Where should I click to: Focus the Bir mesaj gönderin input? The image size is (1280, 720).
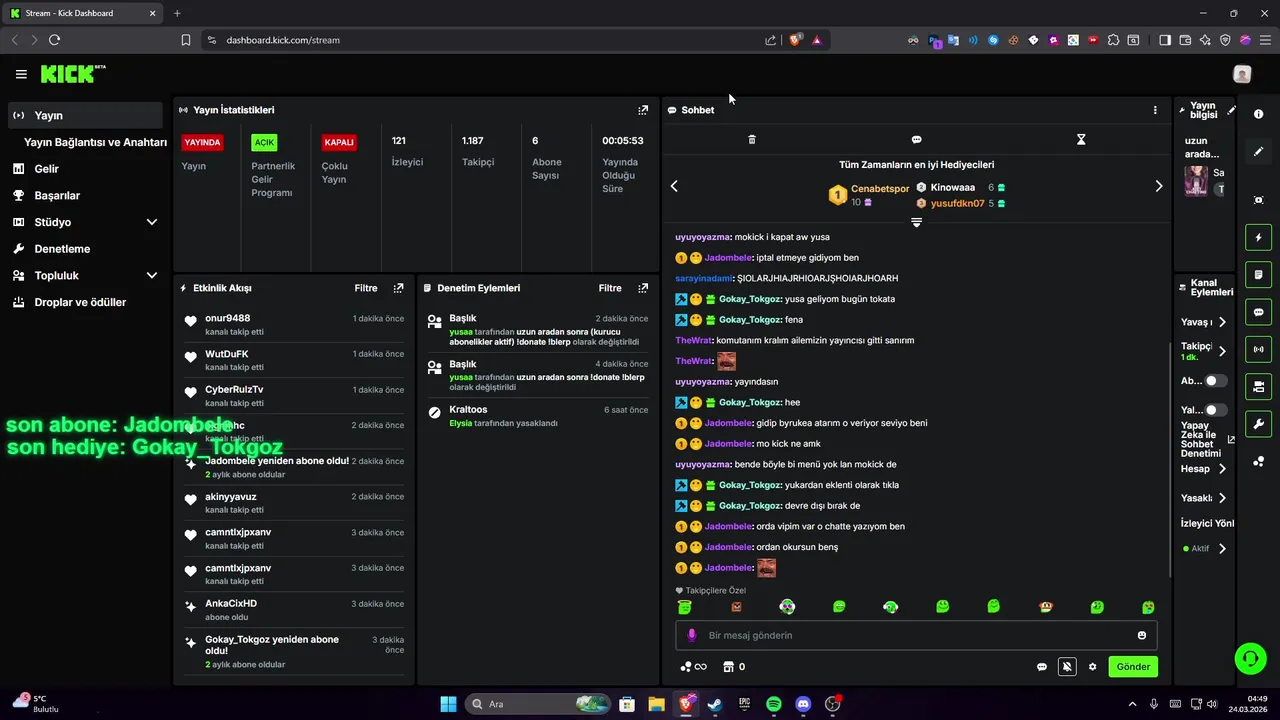pyautogui.click(x=916, y=635)
